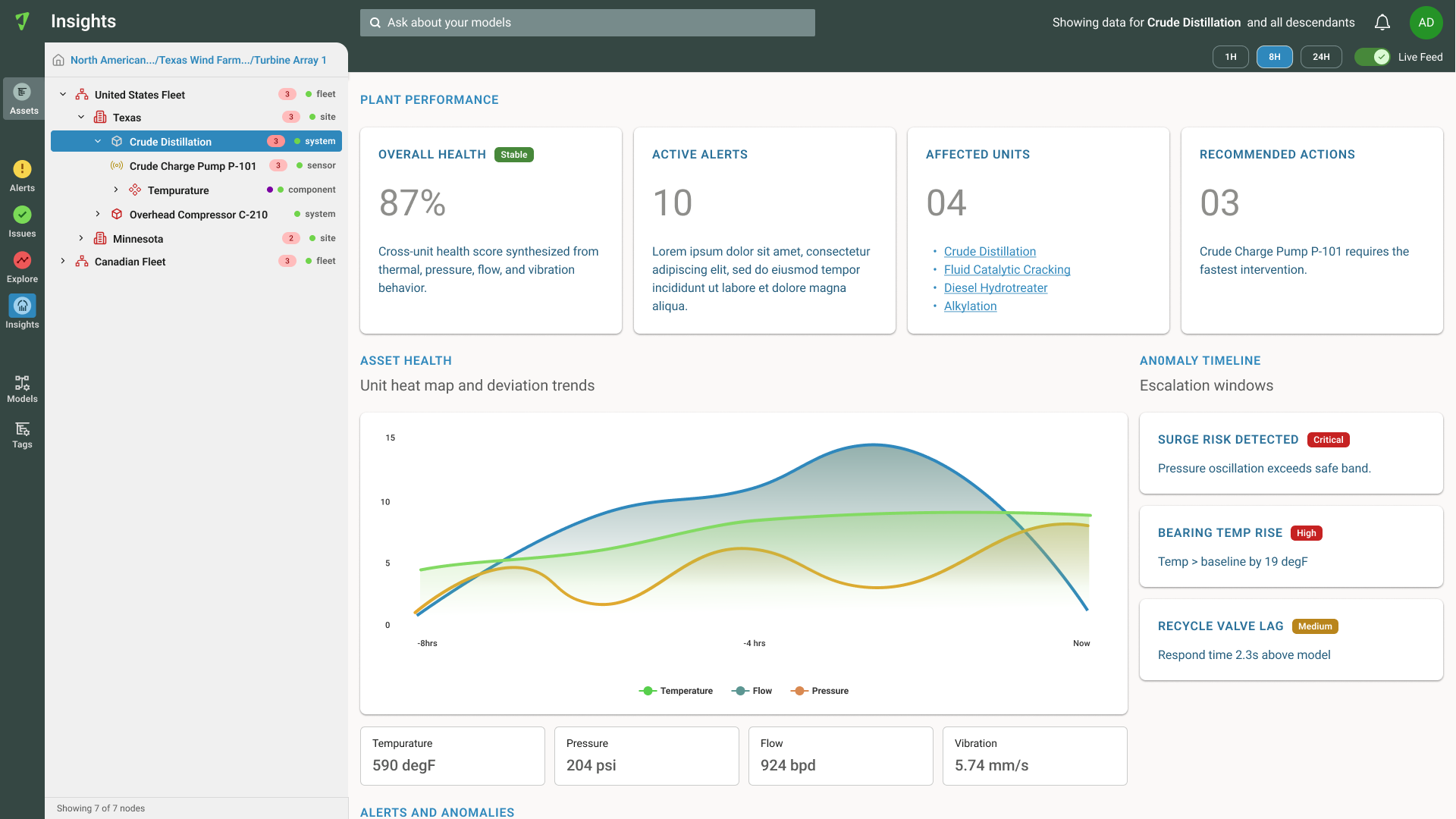Toggle Pressure series in chart legend

pos(820,691)
